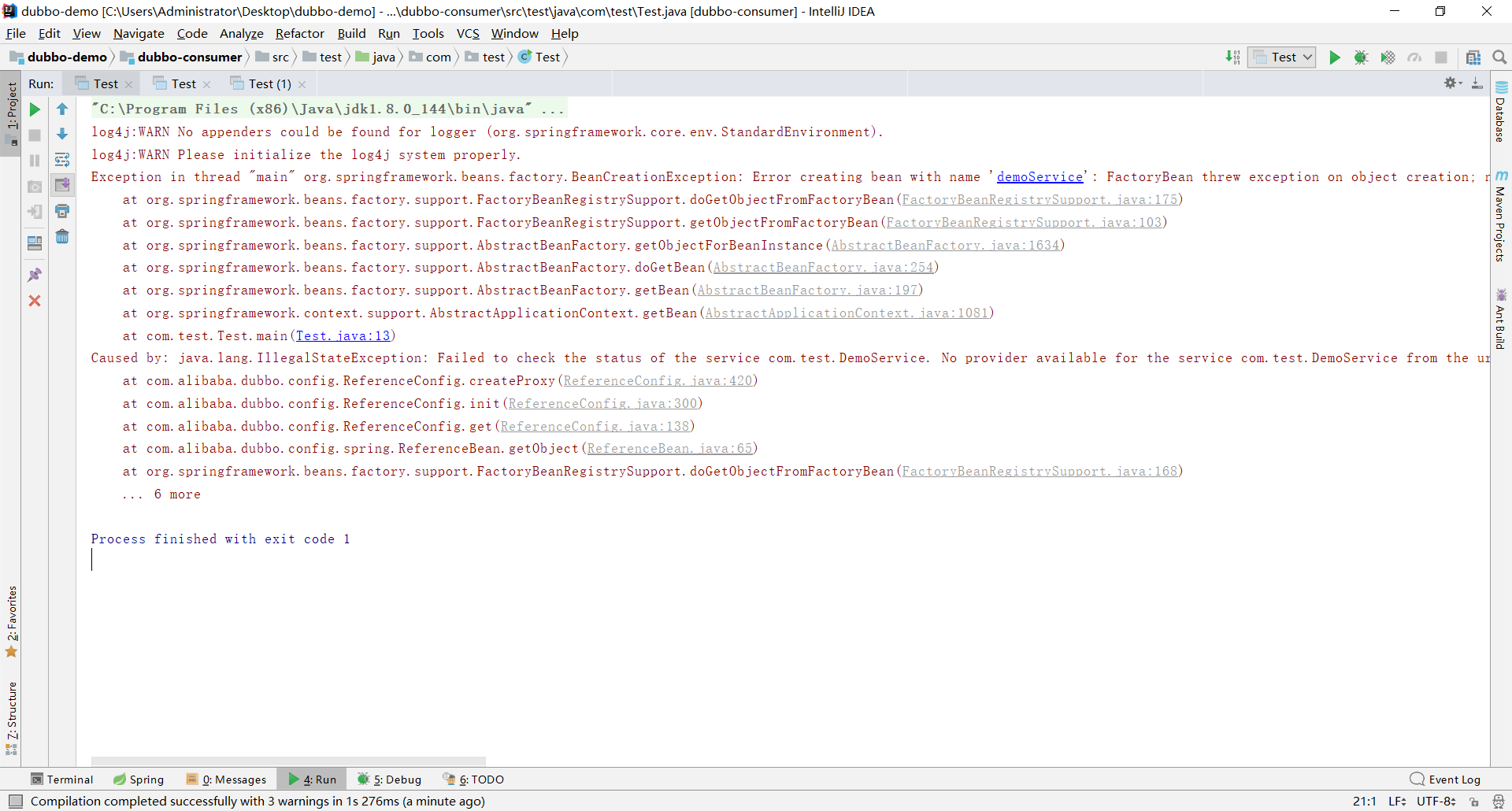Open the Spring tool window

coord(139,780)
